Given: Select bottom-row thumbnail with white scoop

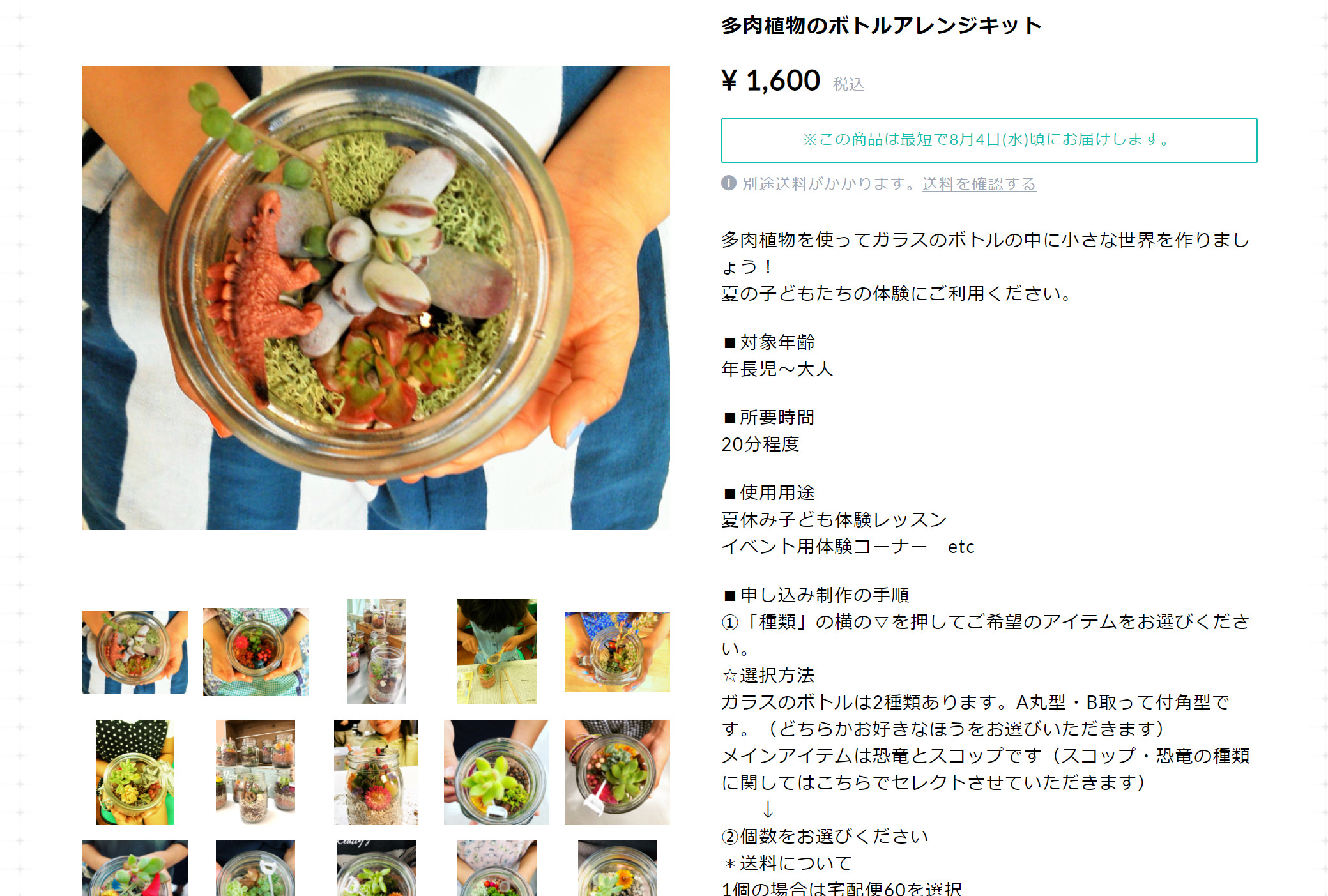Looking at the screenshot, I should [256, 868].
